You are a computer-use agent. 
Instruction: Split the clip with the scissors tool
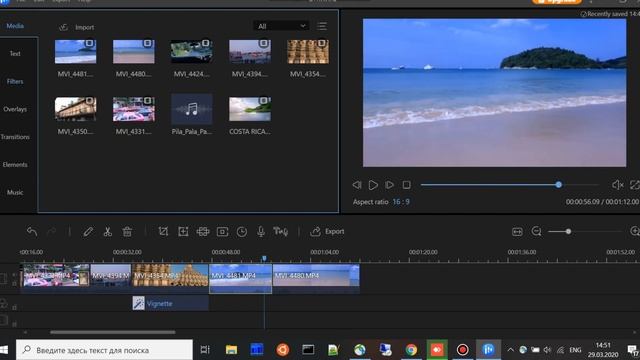pyautogui.click(x=107, y=232)
